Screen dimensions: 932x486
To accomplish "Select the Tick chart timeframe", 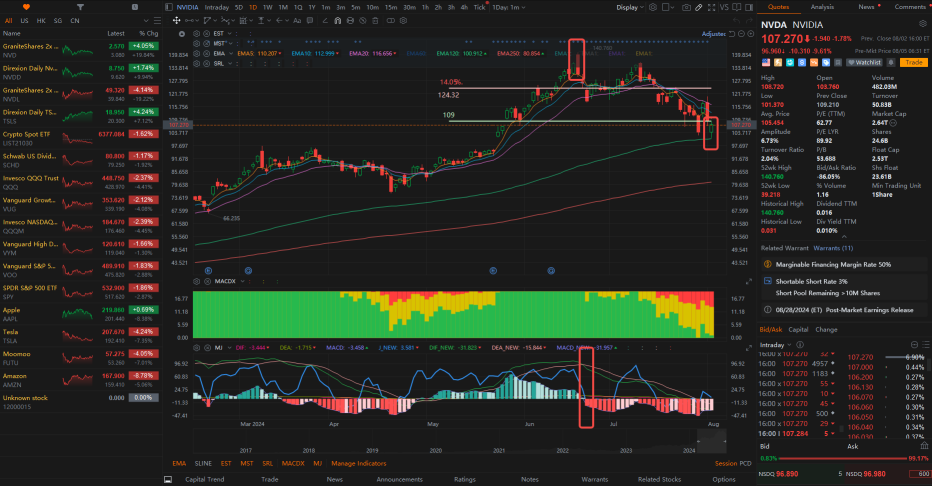I will point(479,7).
